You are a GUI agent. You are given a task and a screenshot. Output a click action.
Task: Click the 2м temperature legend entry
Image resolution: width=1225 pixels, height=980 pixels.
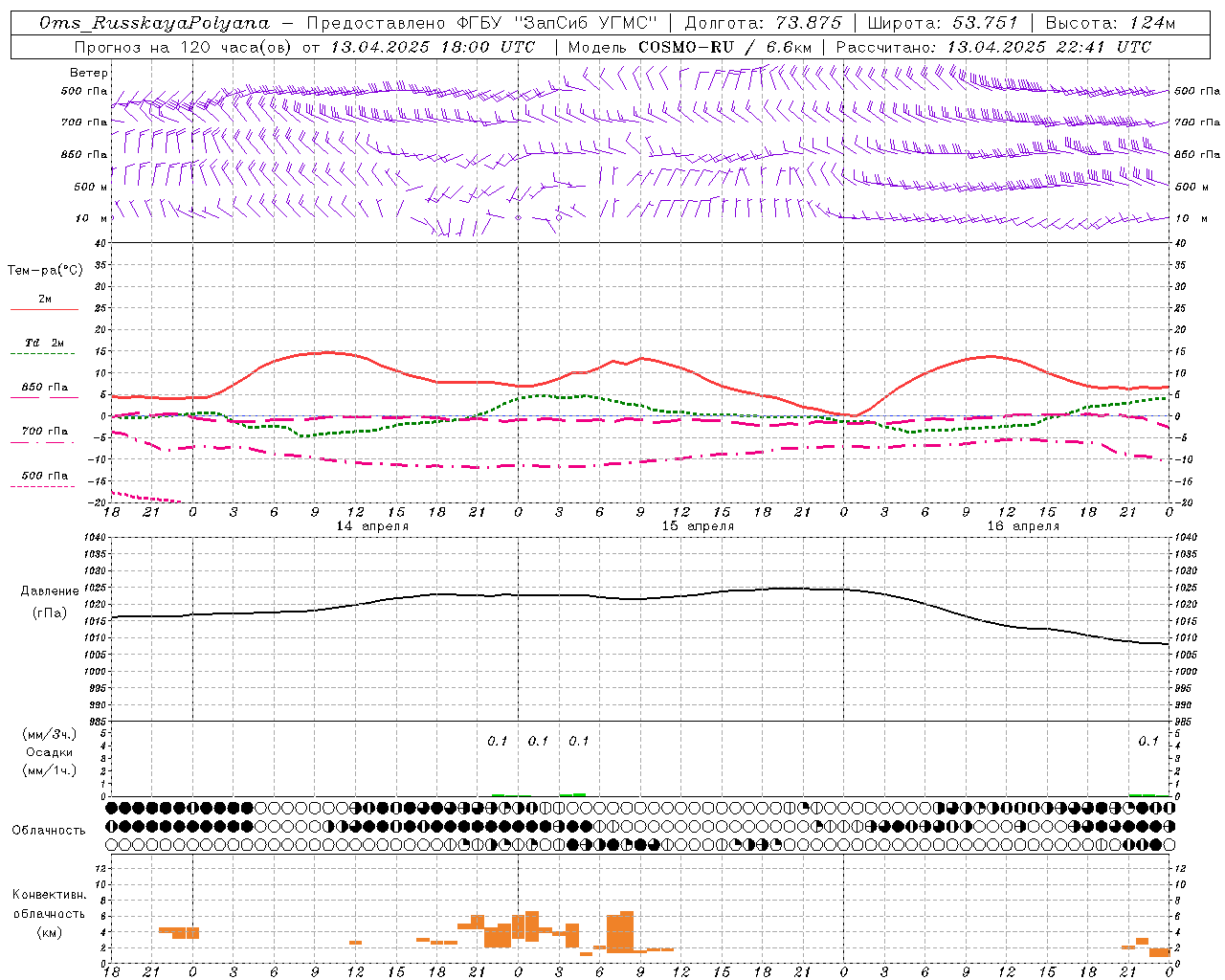[x=45, y=300]
